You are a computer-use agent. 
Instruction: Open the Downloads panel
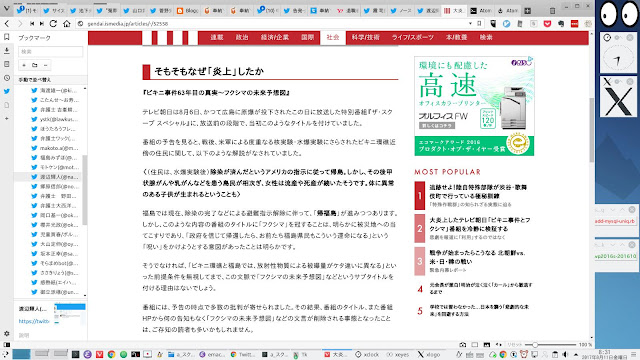click(x=7, y=51)
